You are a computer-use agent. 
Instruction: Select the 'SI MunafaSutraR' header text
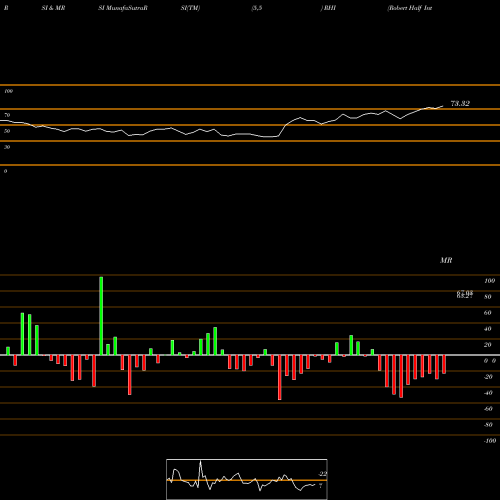point(123,8)
